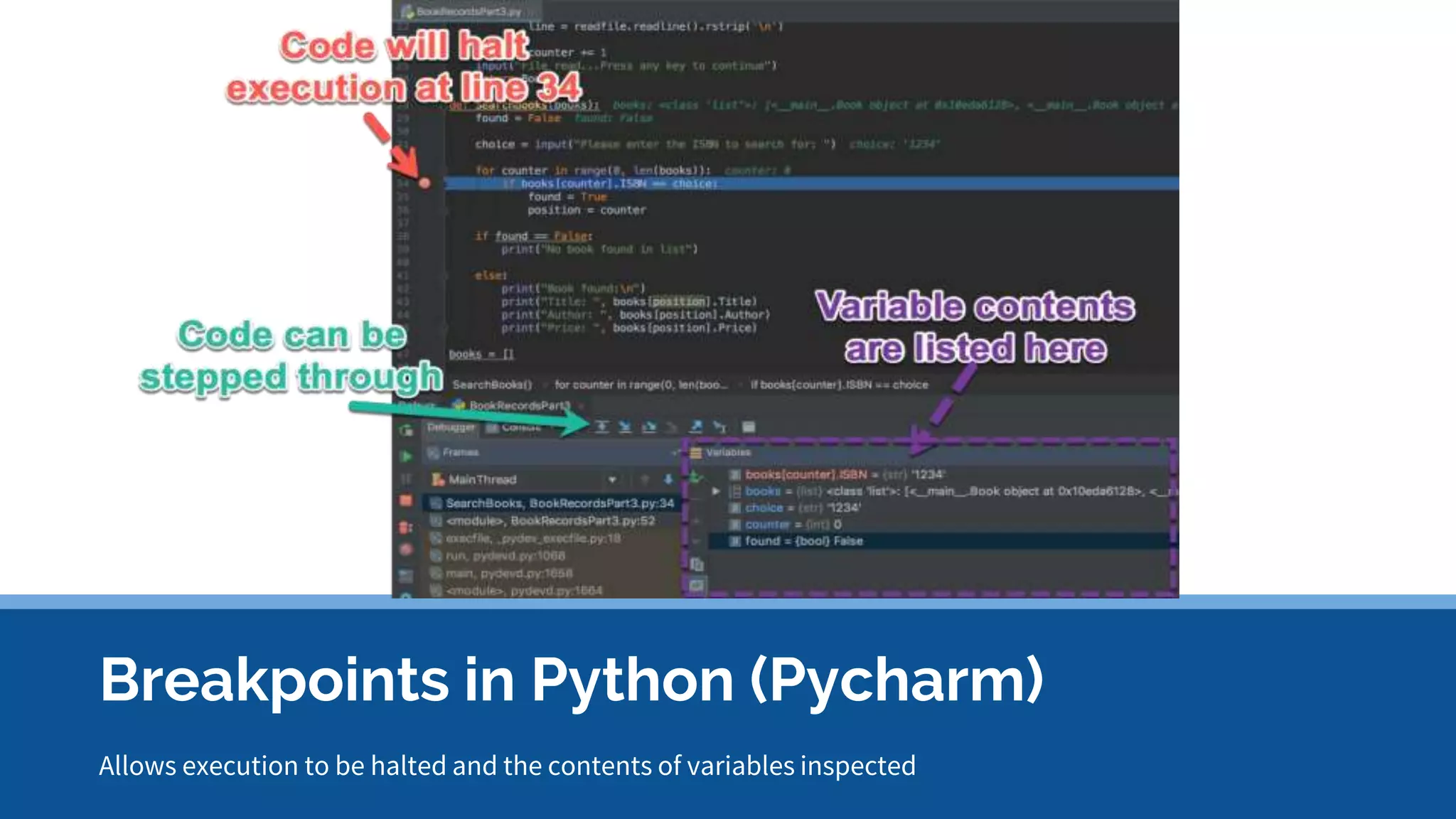Click subtitle 'Allows execution to be halted...'
1456x819 pixels.
(x=507, y=766)
